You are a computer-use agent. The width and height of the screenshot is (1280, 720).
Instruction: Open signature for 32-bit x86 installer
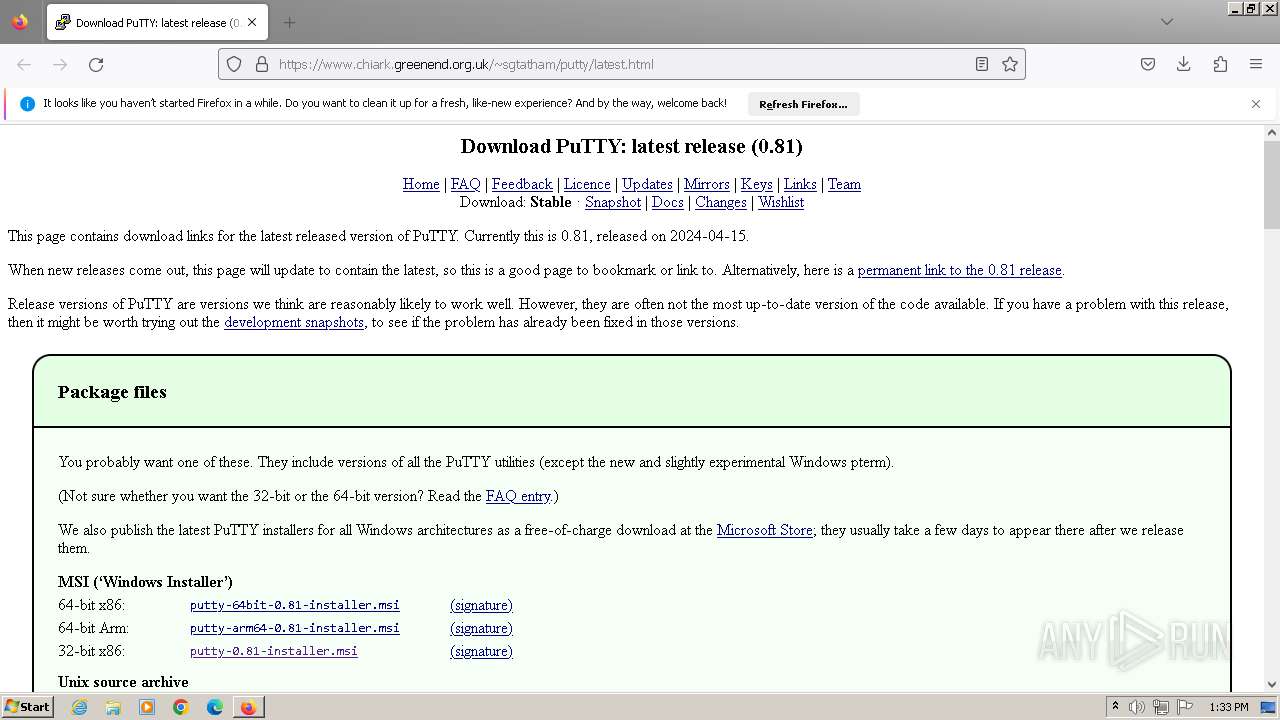click(481, 651)
